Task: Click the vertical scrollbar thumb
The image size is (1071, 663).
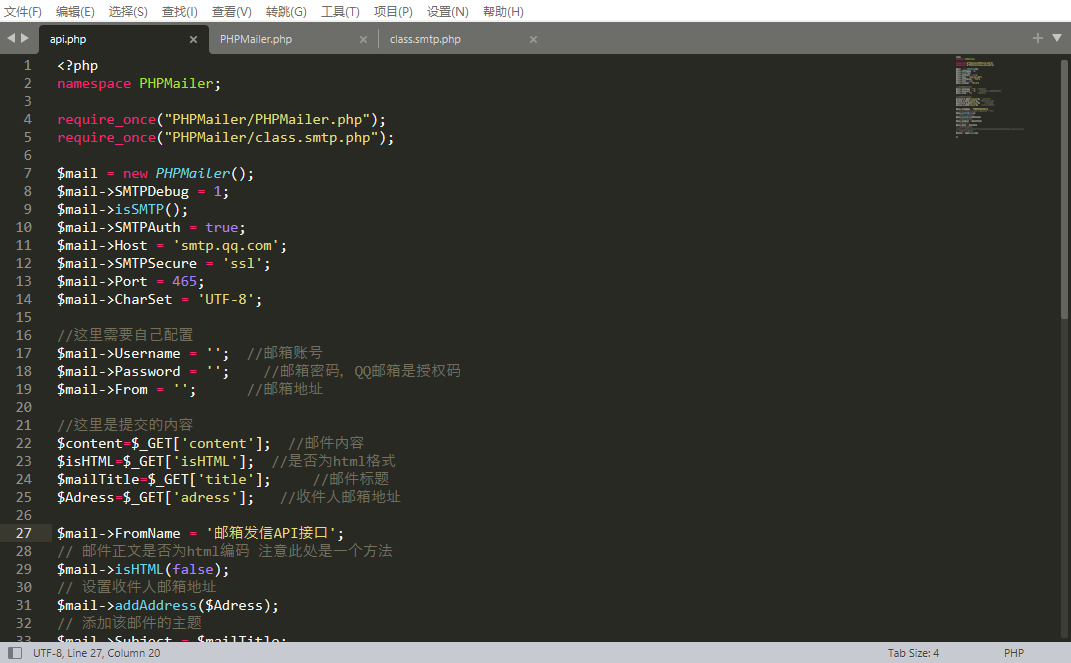Action: 1064,188
